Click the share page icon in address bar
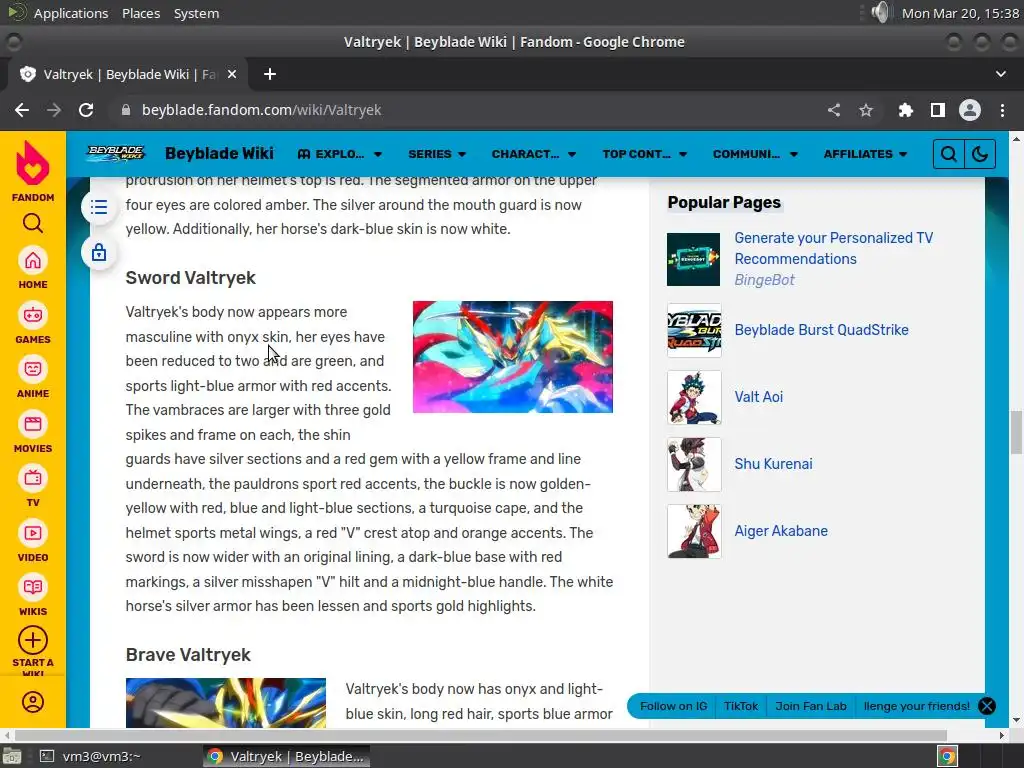The height and width of the screenshot is (768, 1024). pyautogui.click(x=834, y=110)
